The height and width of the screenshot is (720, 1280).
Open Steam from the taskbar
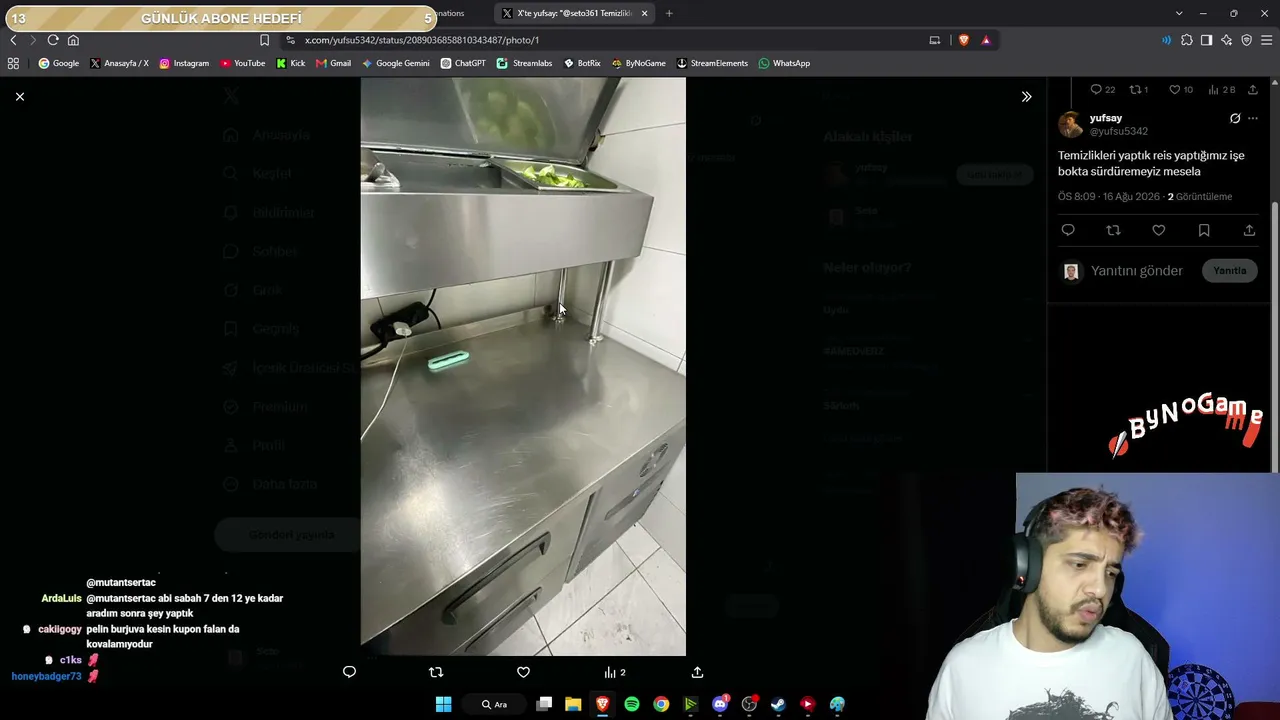point(778,704)
